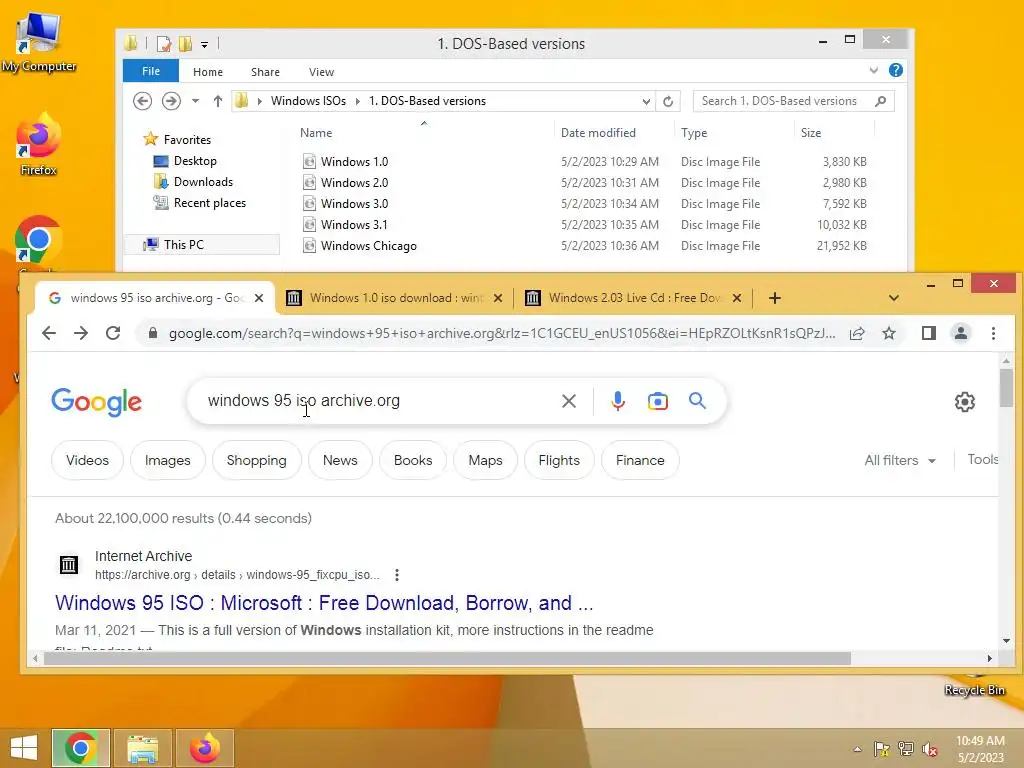1024x768 pixels.
Task: Open a new Chrome tab
Action: point(775,298)
